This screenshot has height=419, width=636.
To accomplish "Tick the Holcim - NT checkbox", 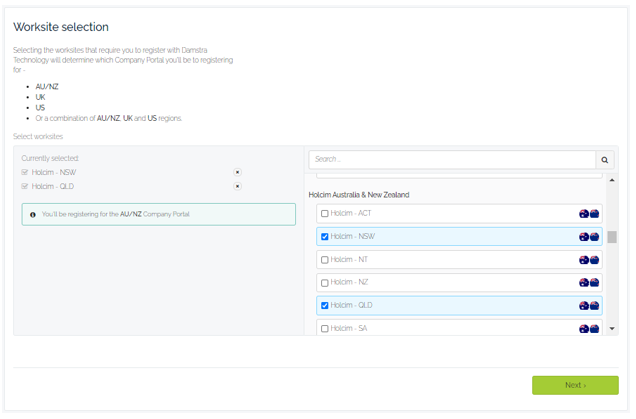I will pyautogui.click(x=324, y=260).
